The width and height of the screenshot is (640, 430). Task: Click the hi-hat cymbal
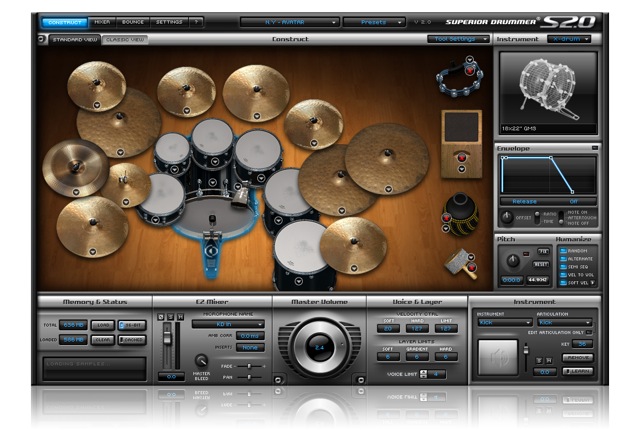[125, 185]
